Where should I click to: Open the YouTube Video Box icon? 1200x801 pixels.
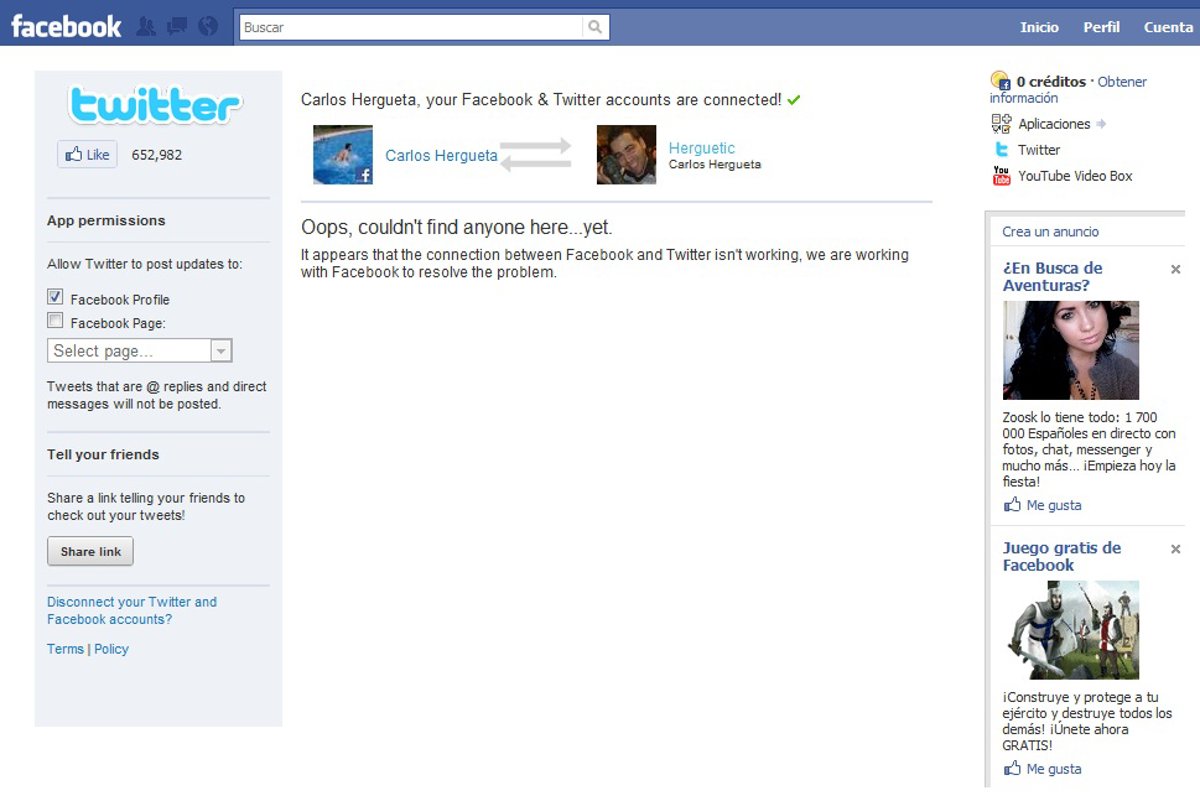pyautogui.click(x=1001, y=176)
